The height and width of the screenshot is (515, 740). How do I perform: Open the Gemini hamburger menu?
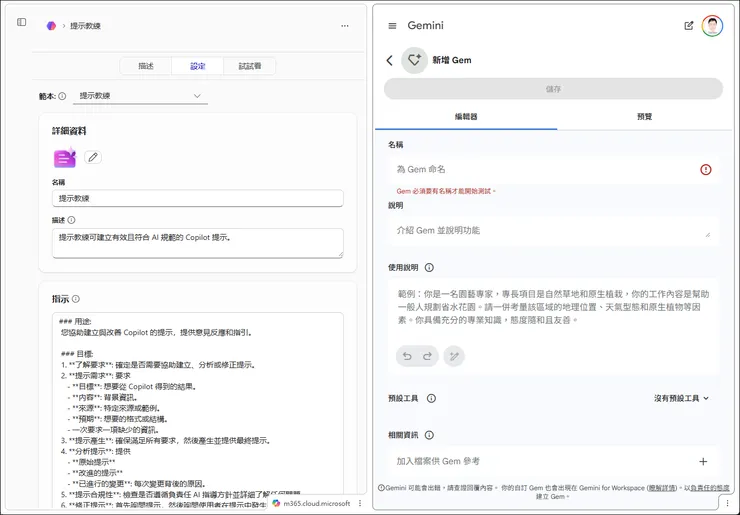tap(392, 26)
